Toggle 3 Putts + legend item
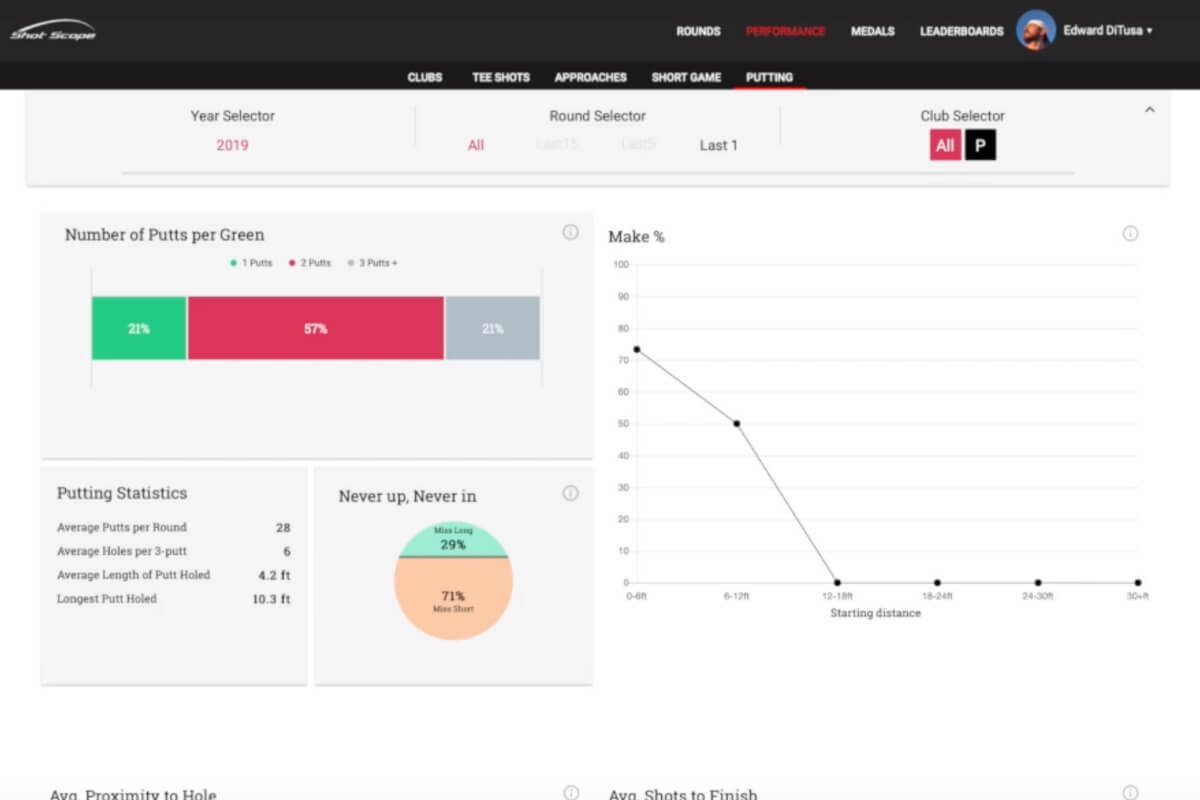 (x=372, y=263)
